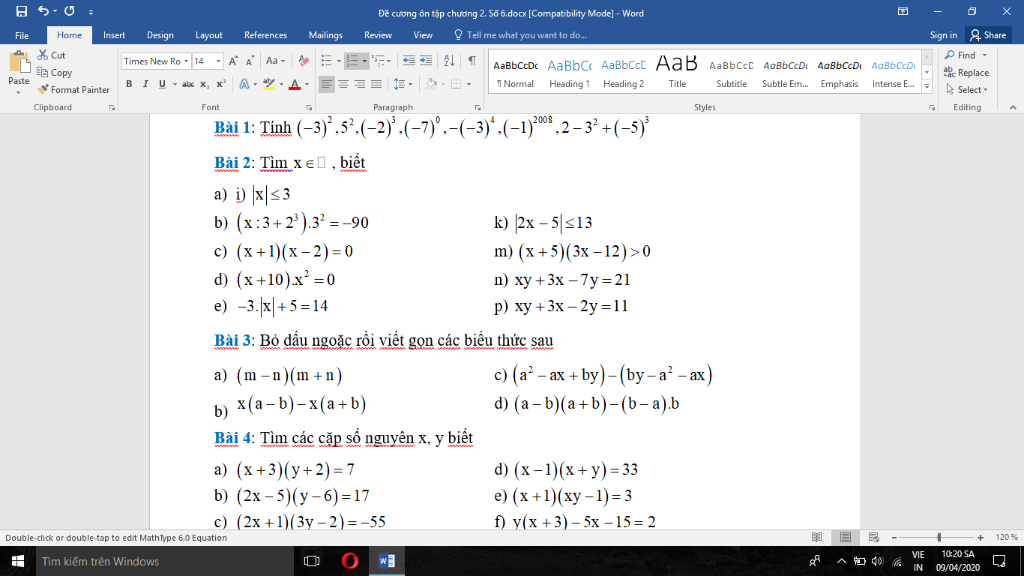1024x576 pixels.
Task: Center align the paragraph
Action: coord(343,84)
